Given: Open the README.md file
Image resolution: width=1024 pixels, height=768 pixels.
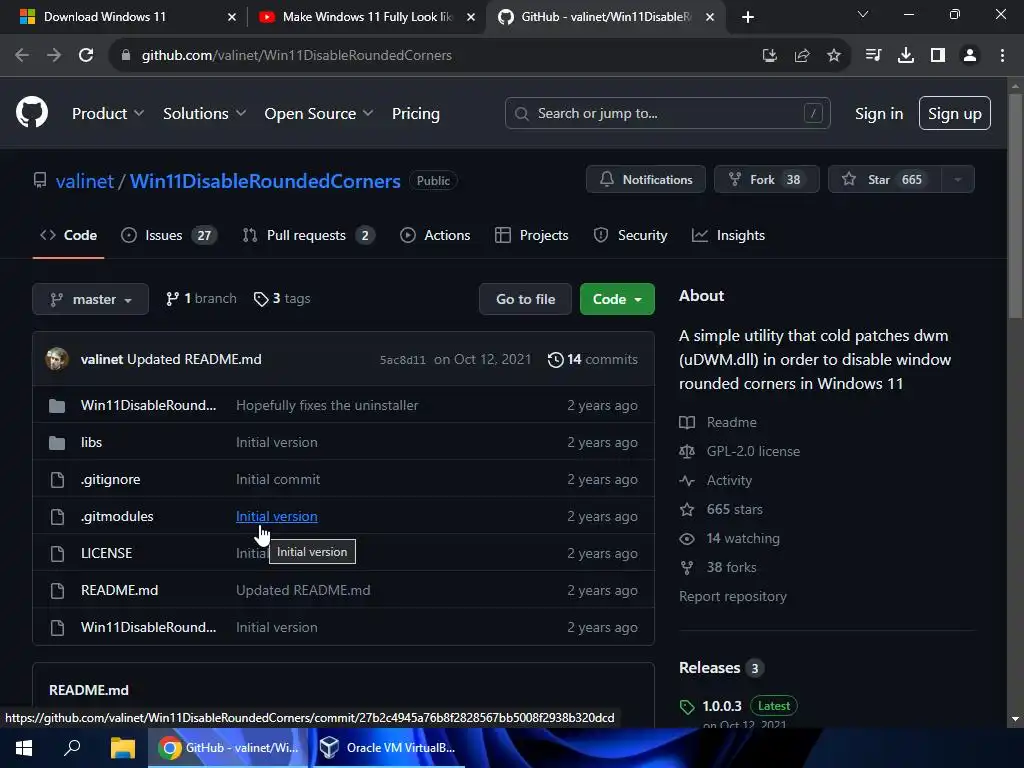Looking at the screenshot, I should pos(120,590).
